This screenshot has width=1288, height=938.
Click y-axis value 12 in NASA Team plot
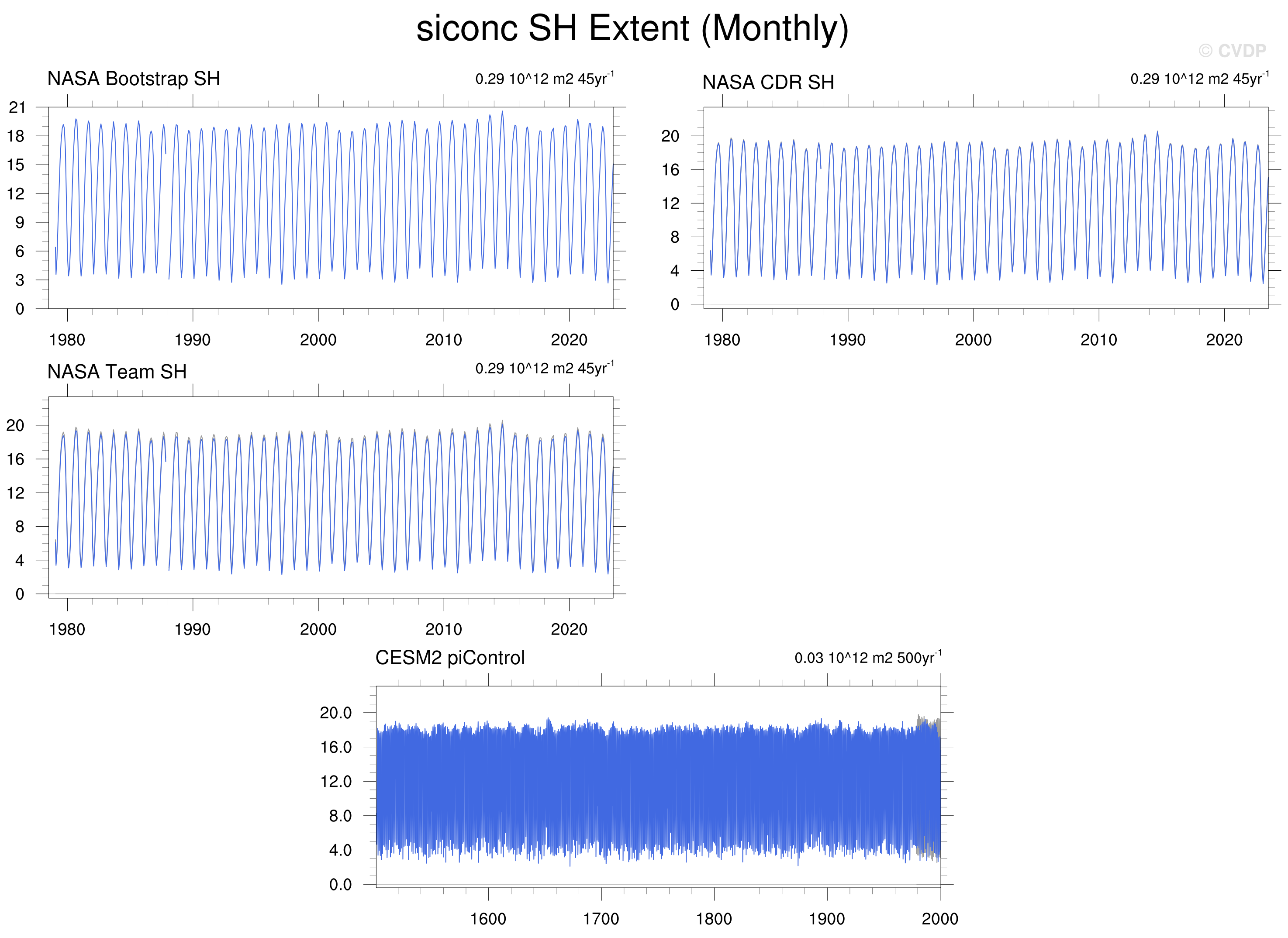tap(15, 493)
